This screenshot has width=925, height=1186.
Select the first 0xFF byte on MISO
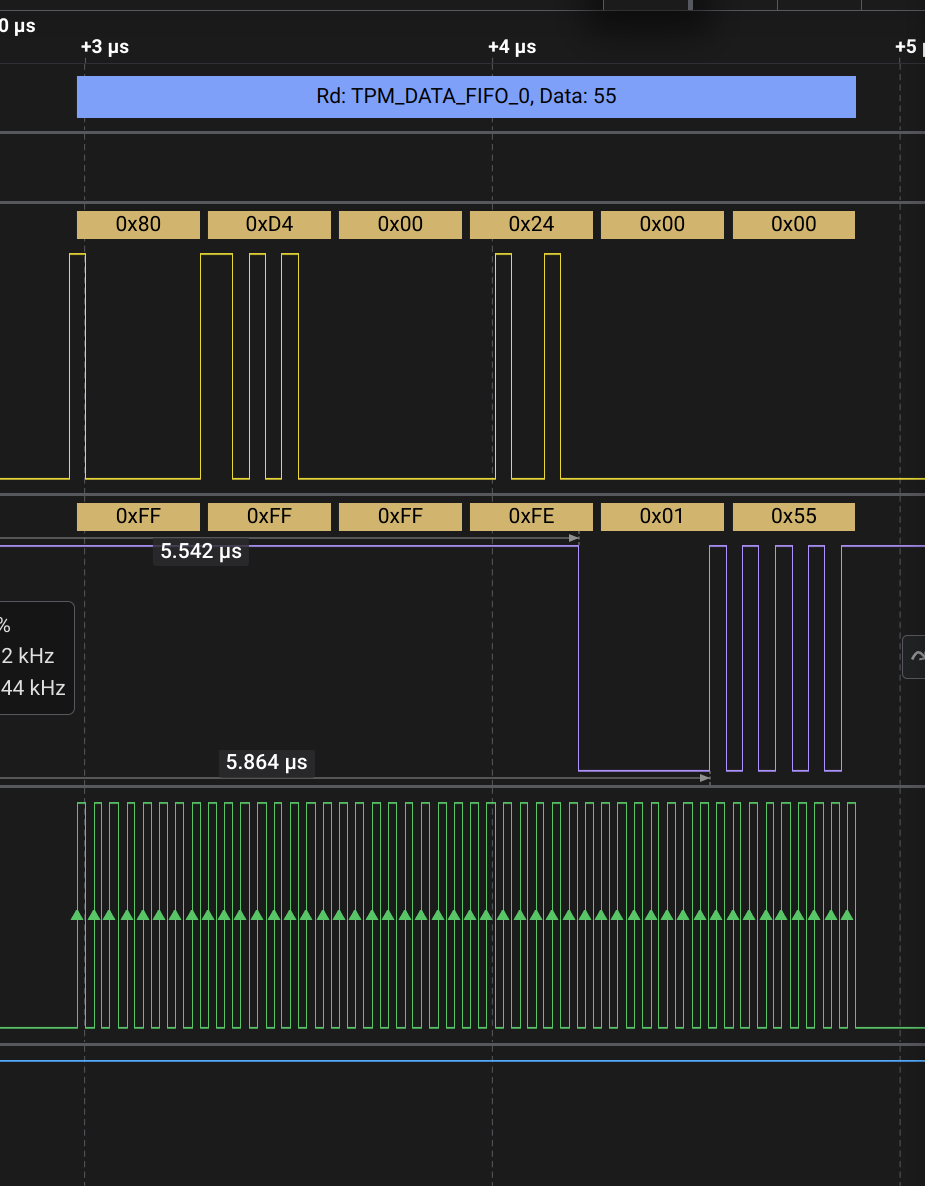click(137, 516)
